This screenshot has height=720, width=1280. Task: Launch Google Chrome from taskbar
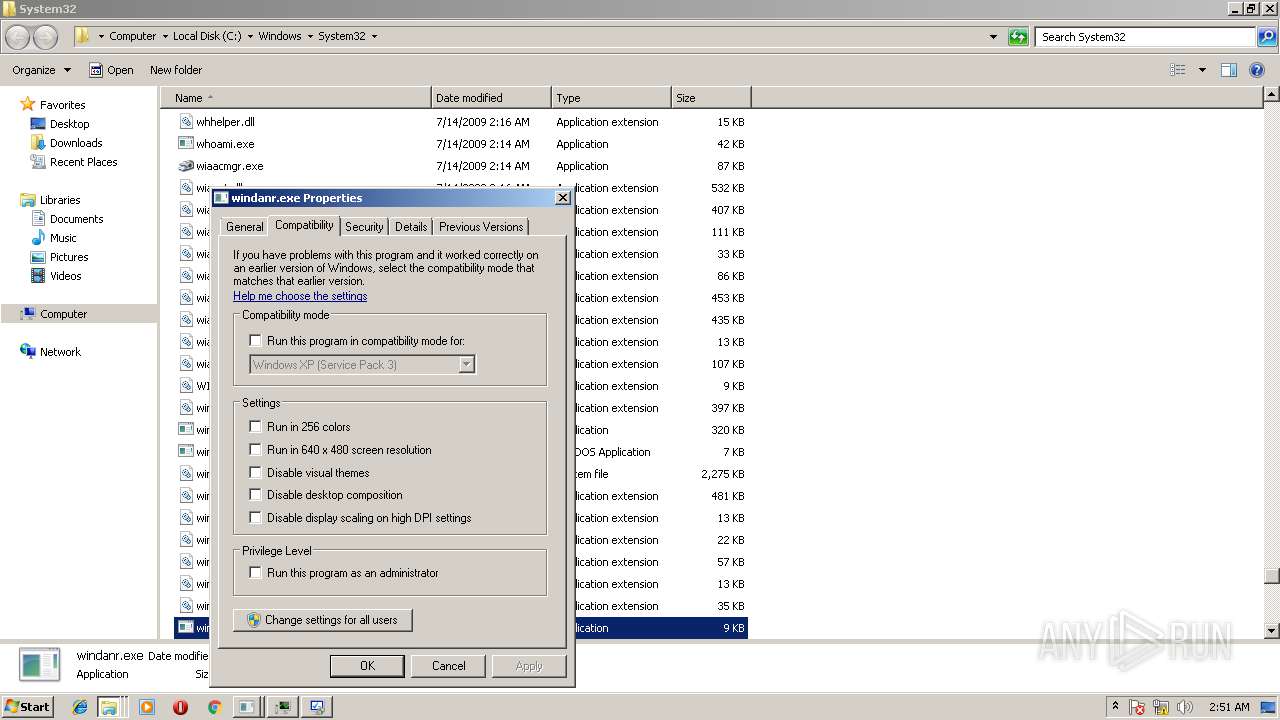214,707
